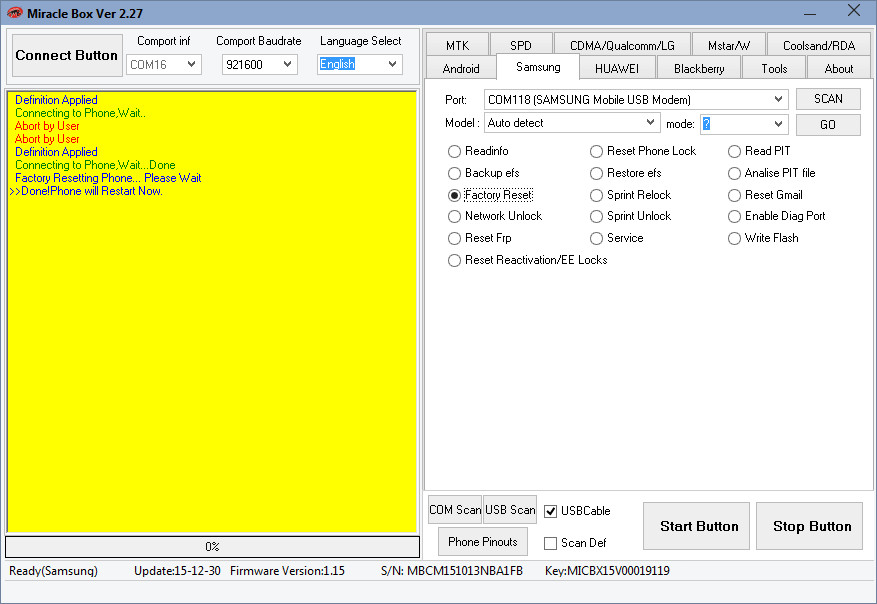The width and height of the screenshot is (877, 604).
Task: Pick the Reset Reactivation/EE Locks option
Action: pyautogui.click(x=456, y=260)
